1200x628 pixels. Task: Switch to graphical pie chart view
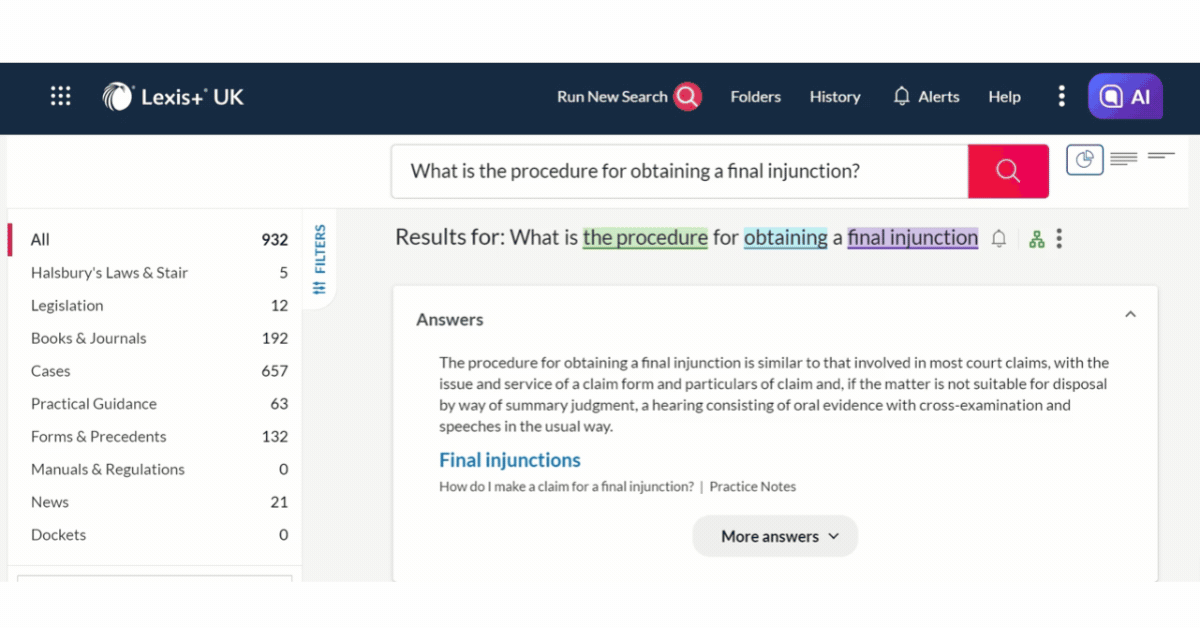pos(1084,159)
